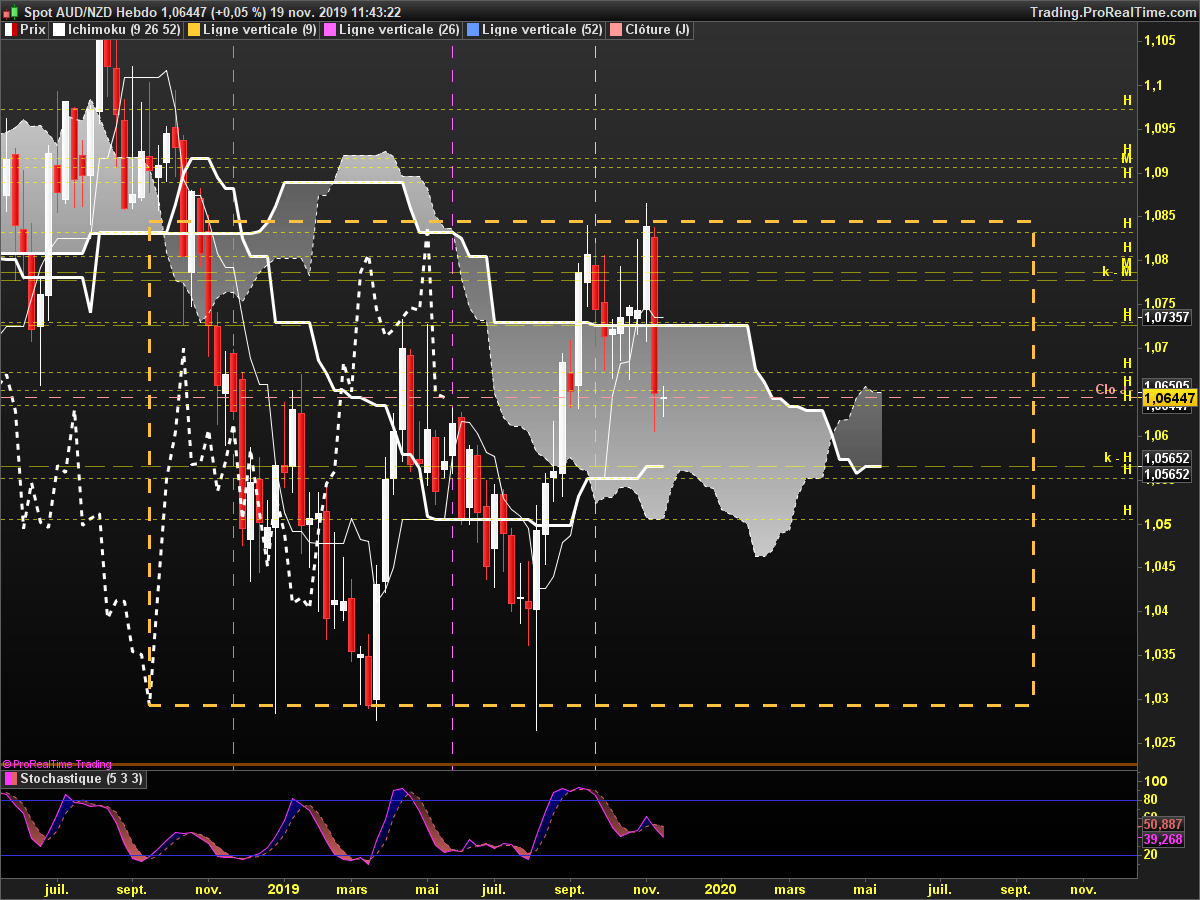The height and width of the screenshot is (900, 1200).
Task: Click the Trading.ProRealTime.com link
Action: [x=1112, y=12]
